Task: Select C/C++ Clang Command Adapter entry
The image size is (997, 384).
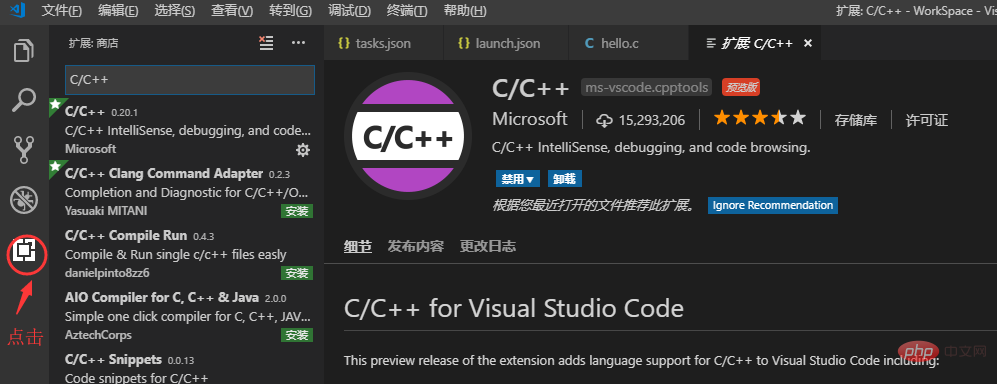Action: (x=186, y=191)
